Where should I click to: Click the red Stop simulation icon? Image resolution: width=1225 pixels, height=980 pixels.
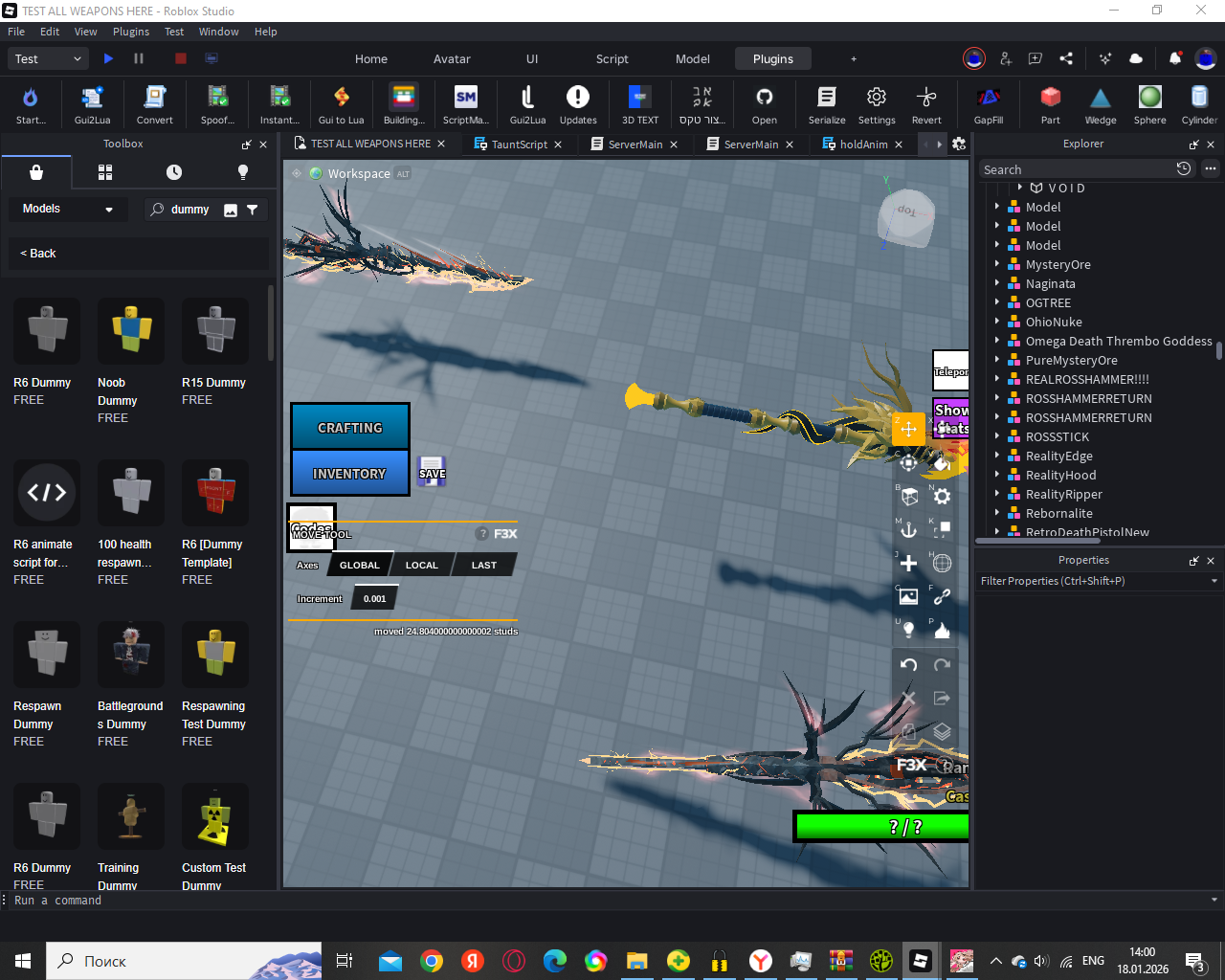point(180,58)
